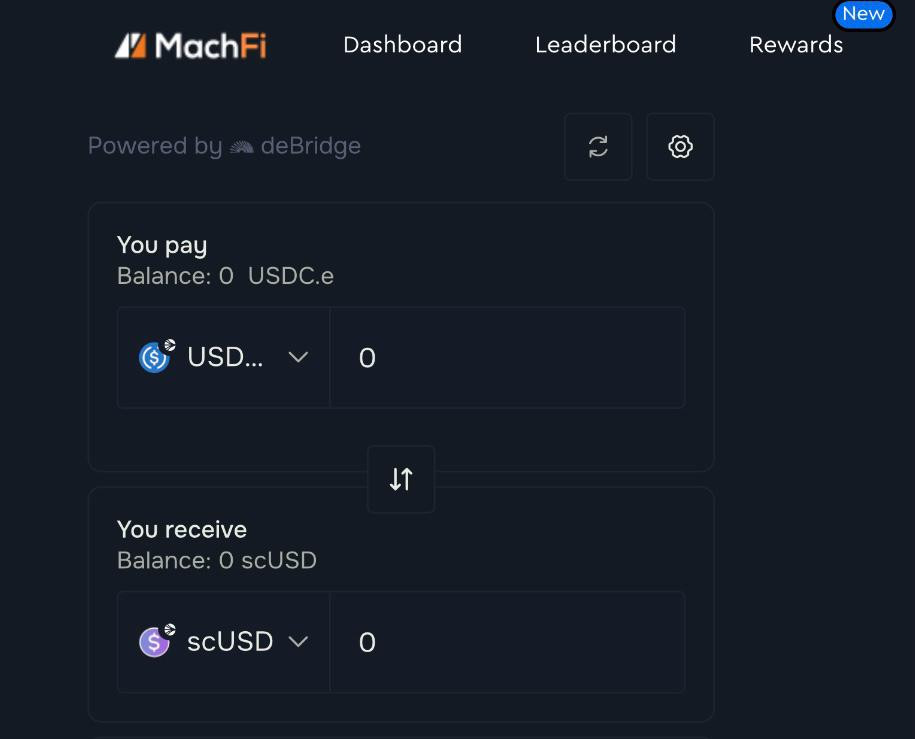Expand the scUSD token dropdown chevron
915x739 pixels.
298,641
